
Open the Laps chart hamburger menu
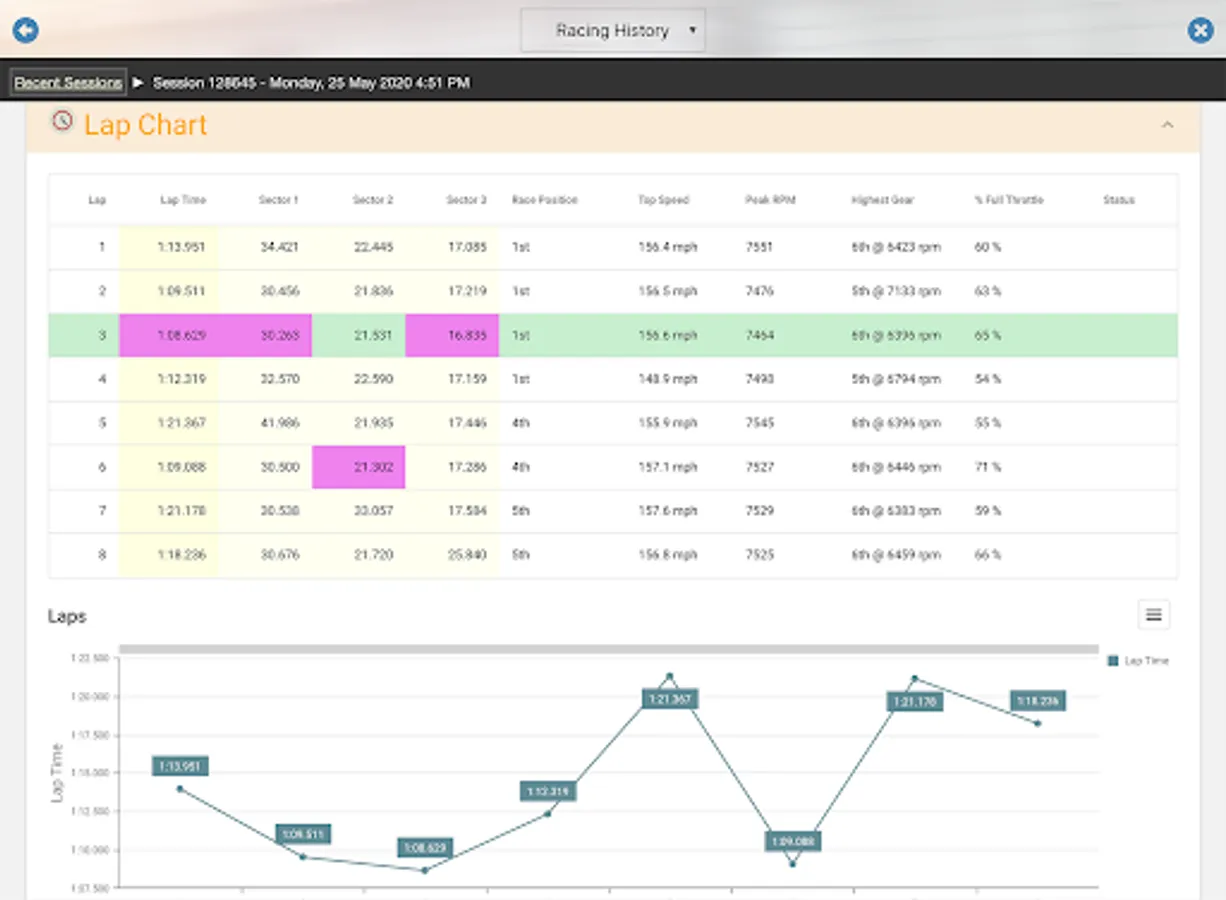(x=1153, y=615)
